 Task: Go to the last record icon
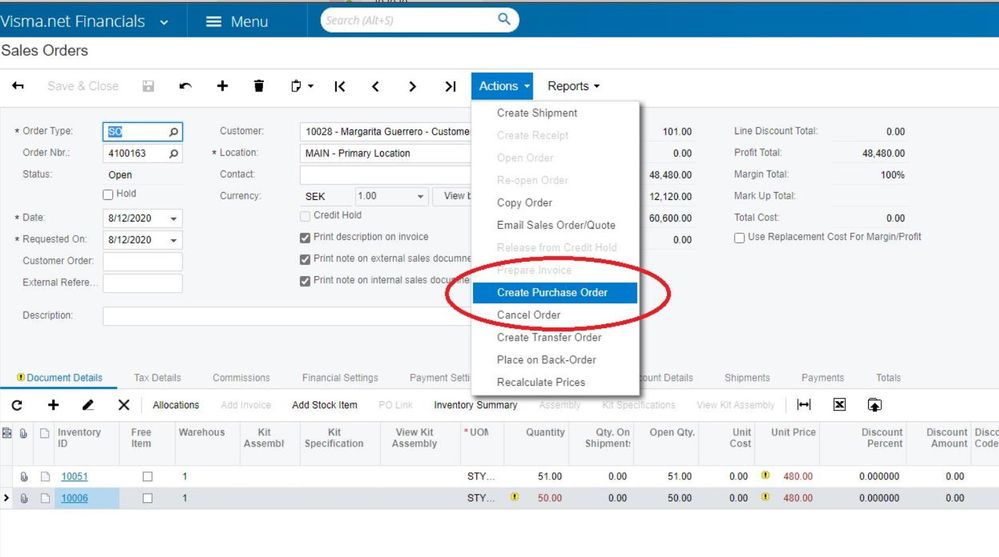450,86
